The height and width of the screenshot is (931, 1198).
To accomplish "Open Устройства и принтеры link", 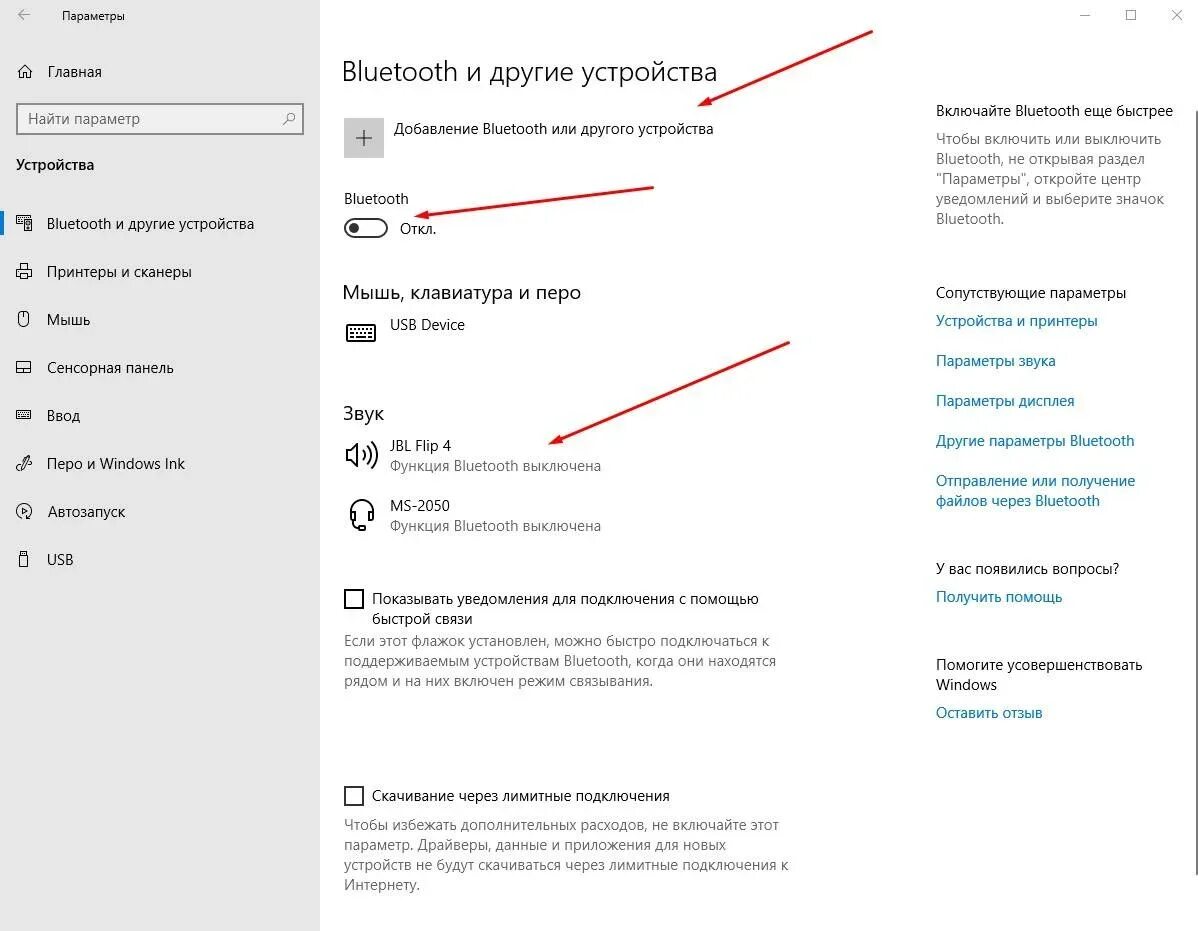I will (1016, 321).
